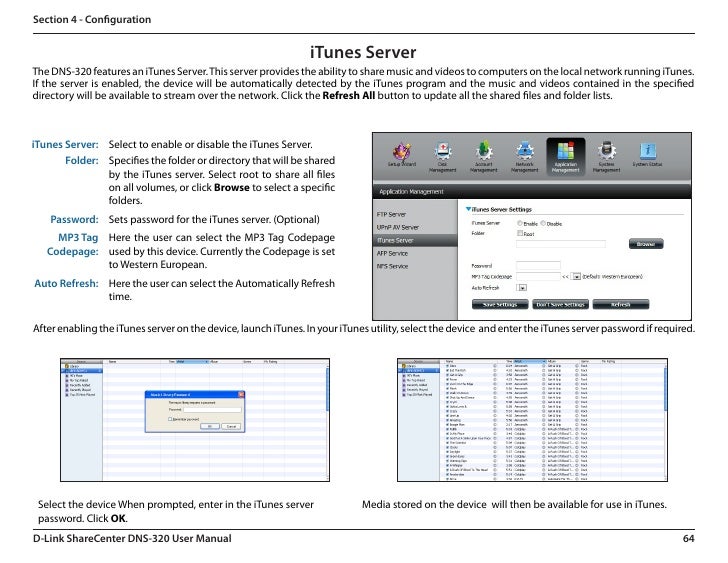The height and width of the screenshot is (563, 728).
Task: Sort by Artist column header in right iTunes
Action: pyautogui.click(x=529, y=361)
